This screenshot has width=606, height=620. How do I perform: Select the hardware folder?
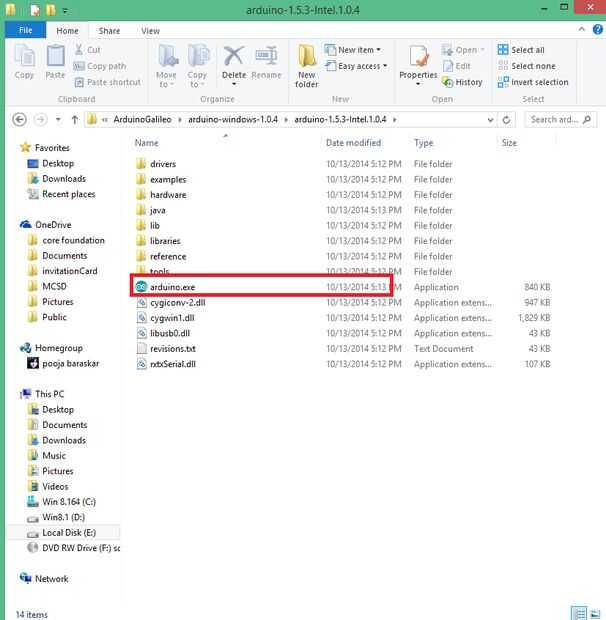tap(168, 195)
